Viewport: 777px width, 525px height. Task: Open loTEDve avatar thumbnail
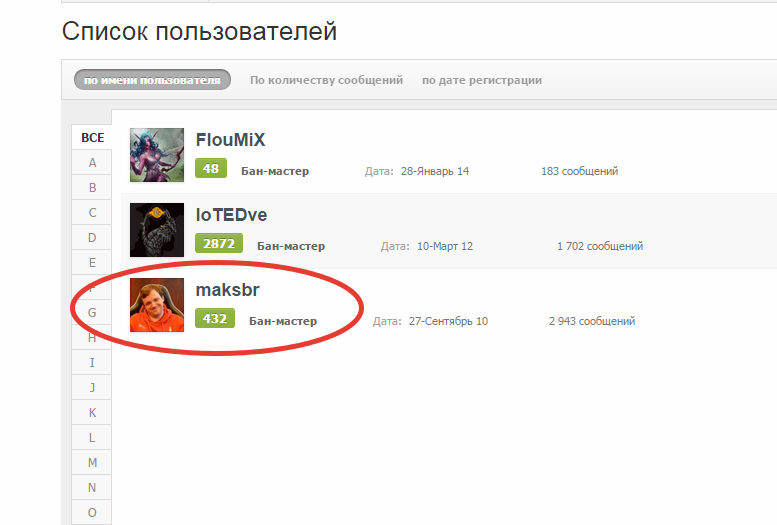[157, 230]
